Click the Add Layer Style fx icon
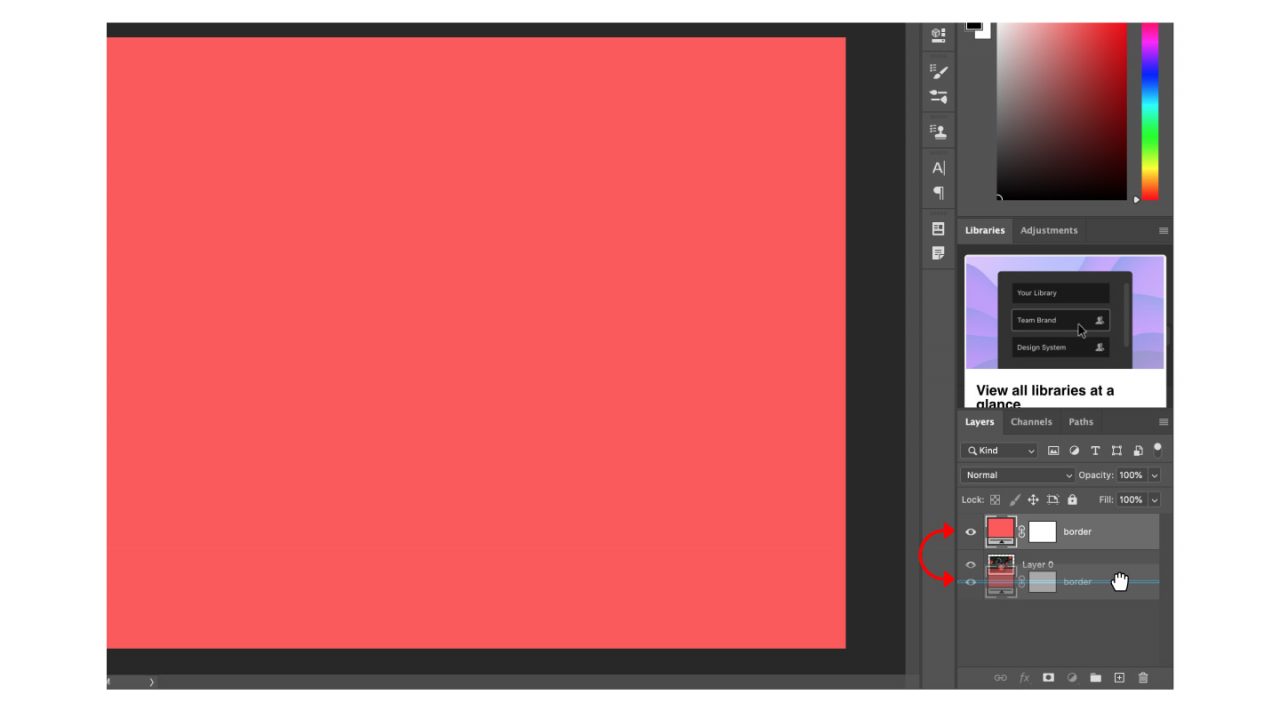1280x711 pixels. click(1024, 677)
